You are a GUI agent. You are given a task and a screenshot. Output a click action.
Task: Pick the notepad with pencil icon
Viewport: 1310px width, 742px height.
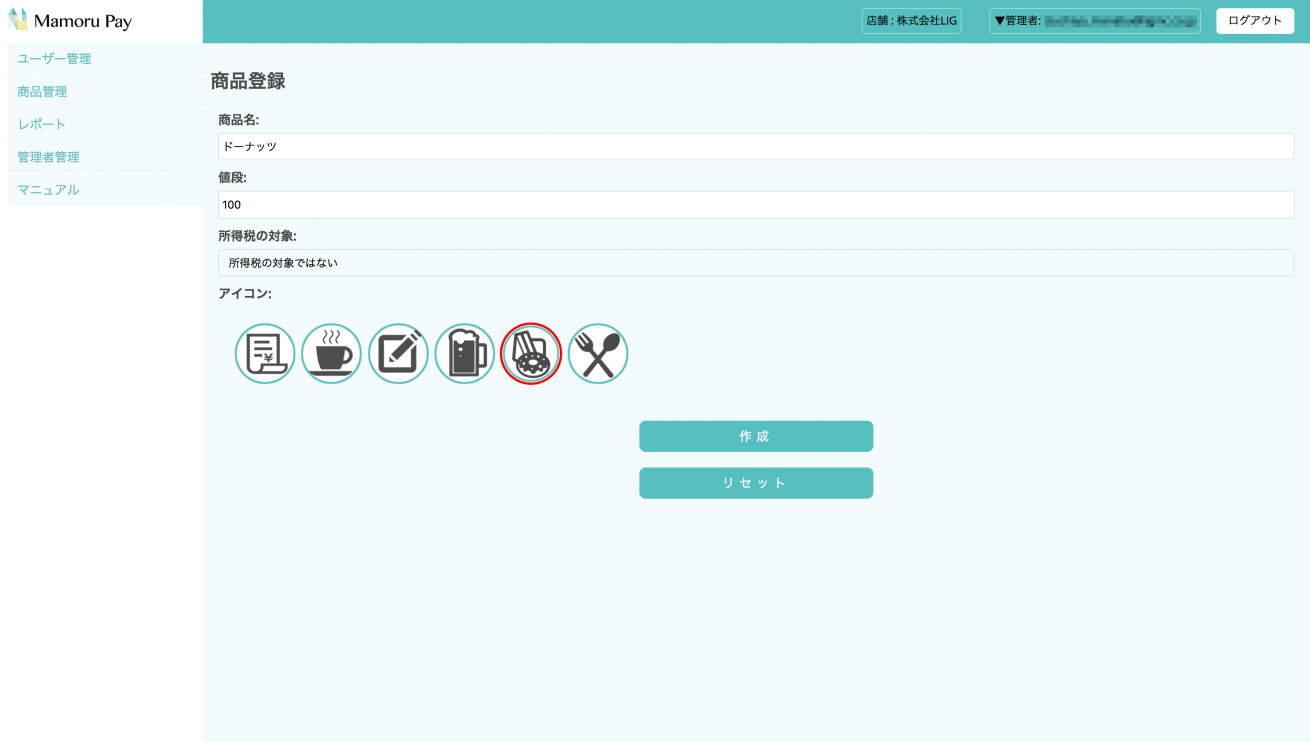pyautogui.click(x=398, y=353)
